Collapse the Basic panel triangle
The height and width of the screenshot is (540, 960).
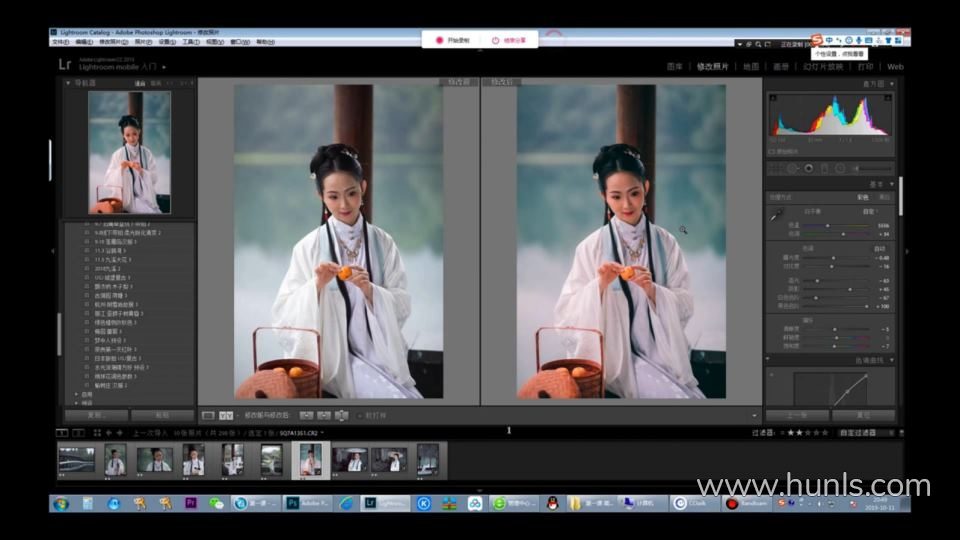coord(891,184)
